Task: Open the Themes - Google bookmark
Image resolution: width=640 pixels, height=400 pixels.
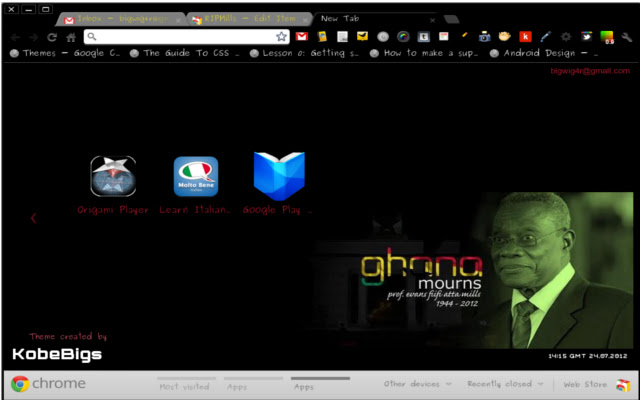Action: pyautogui.click(x=65, y=53)
